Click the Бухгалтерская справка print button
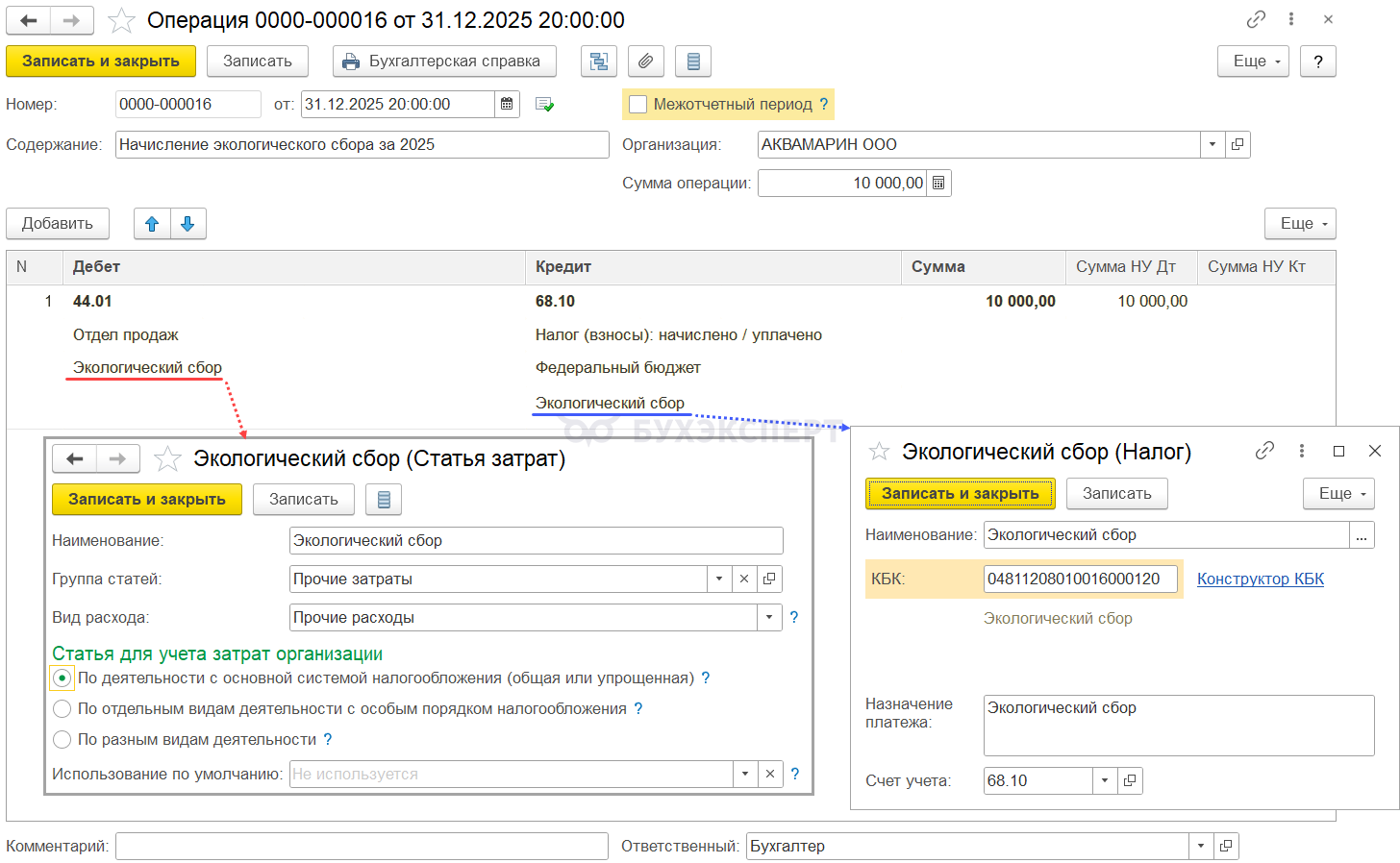 pos(444,62)
